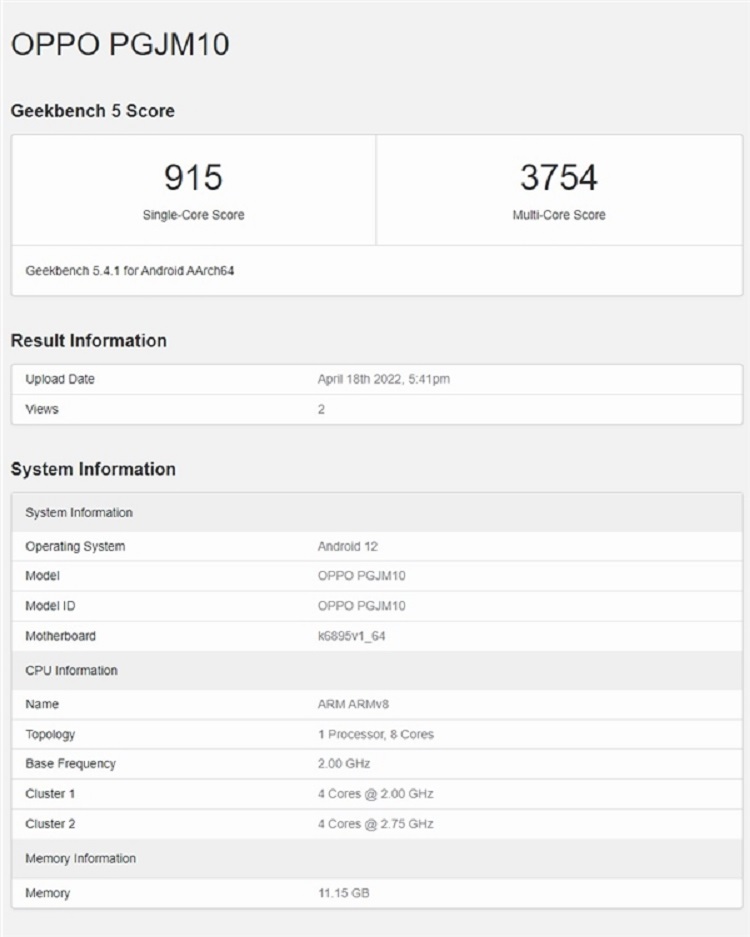Click the 2.00 GHz base frequency value
The image size is (750, 937).
click(x=344, y=764)
